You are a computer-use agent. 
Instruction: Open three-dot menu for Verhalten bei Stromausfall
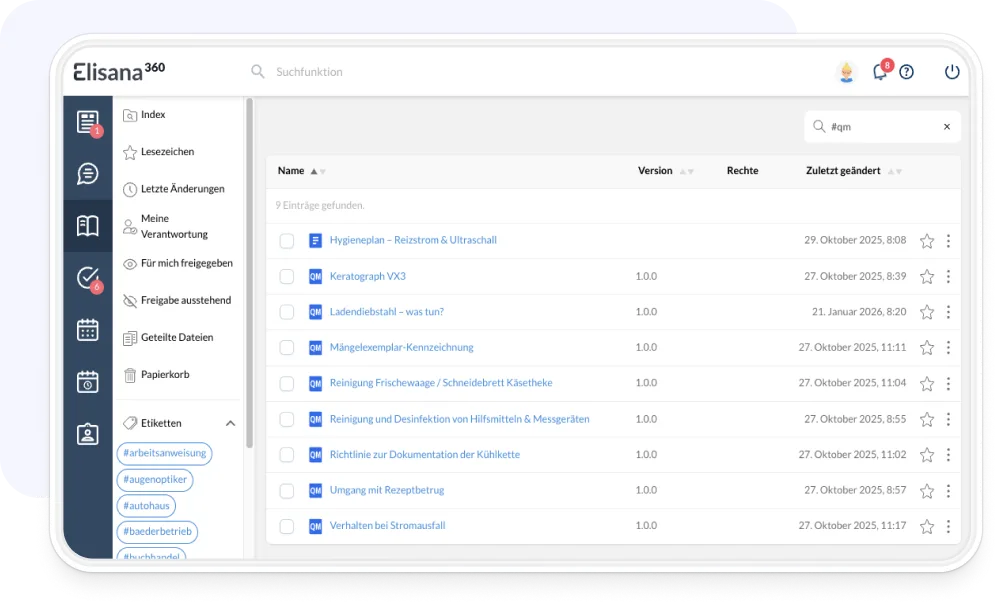pos(948,526)
